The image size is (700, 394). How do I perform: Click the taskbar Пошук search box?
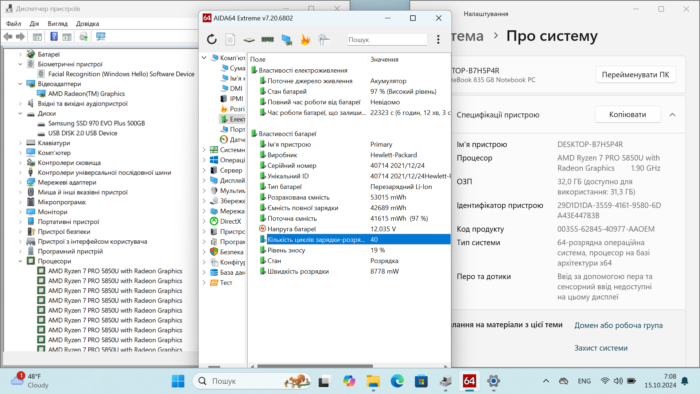[x=252, y=381]
